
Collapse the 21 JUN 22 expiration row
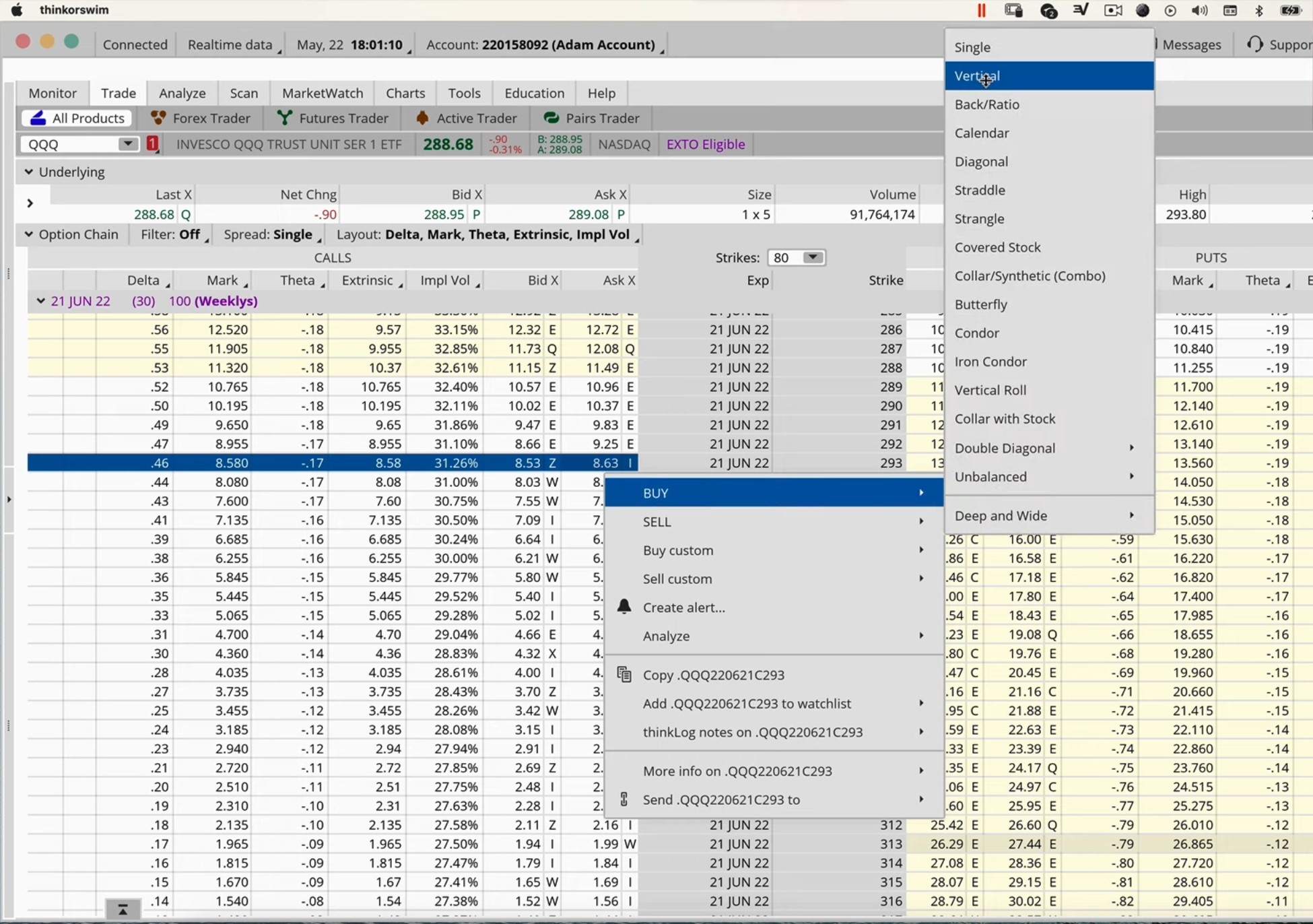coord(40,301)
